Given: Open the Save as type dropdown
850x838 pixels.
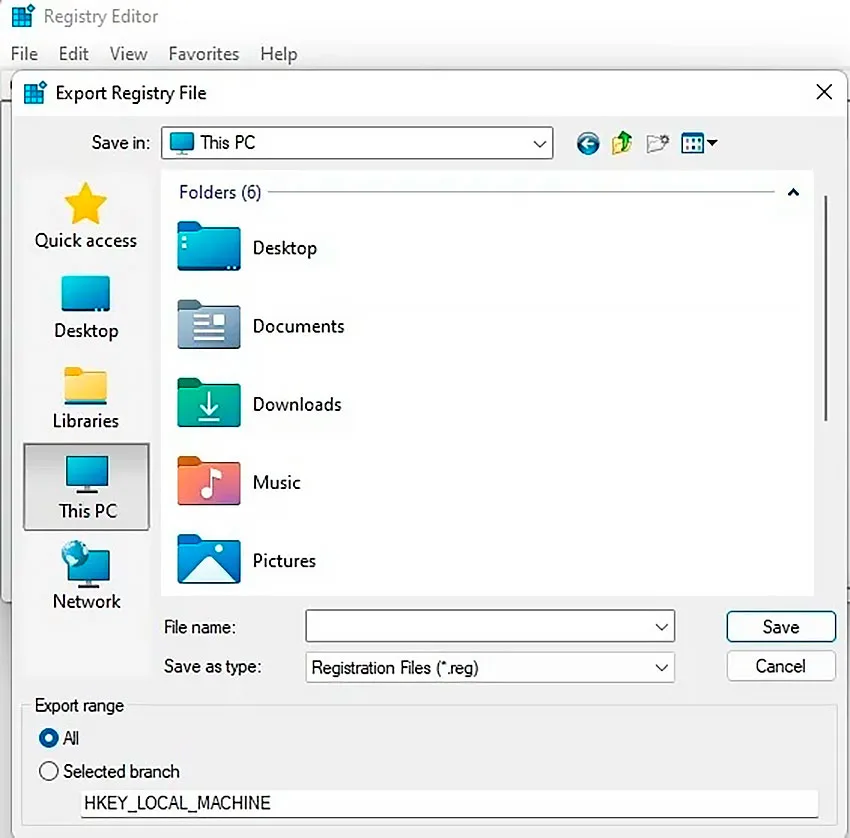Looking at the screenshot, I should point(490,667).
